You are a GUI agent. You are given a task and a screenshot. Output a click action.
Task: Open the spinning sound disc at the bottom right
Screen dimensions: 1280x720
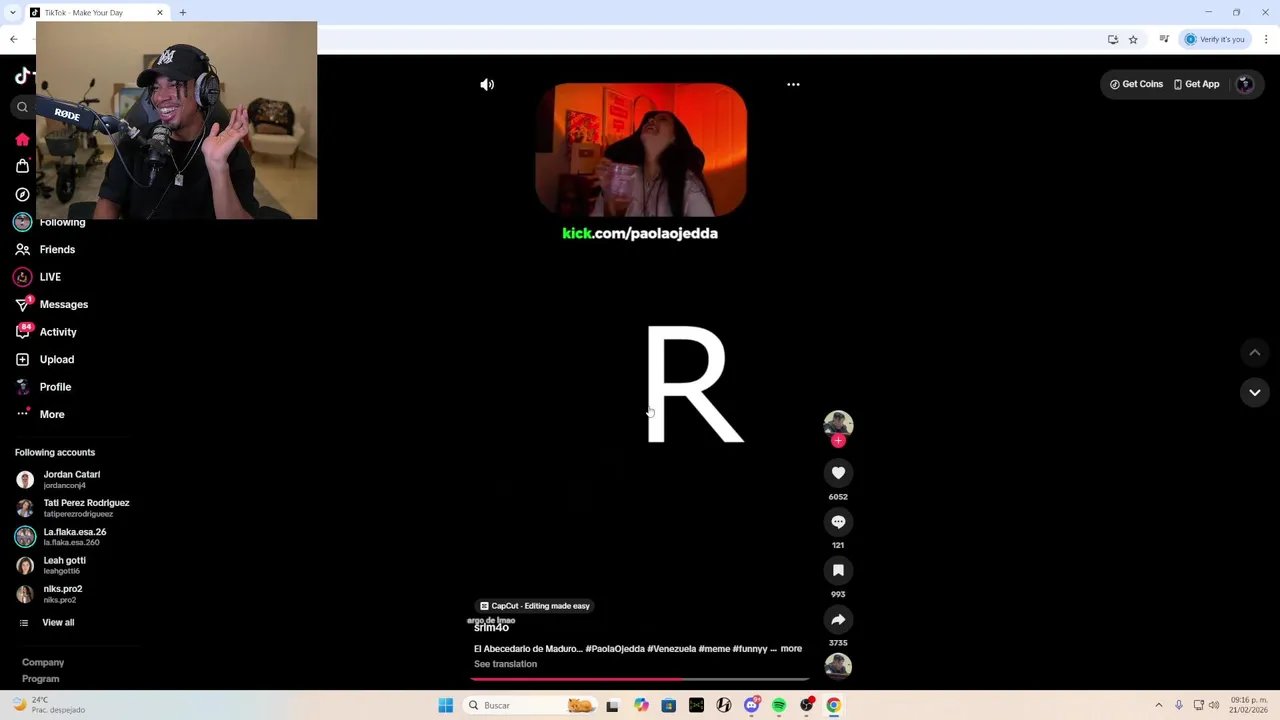(x=838, y=666)
